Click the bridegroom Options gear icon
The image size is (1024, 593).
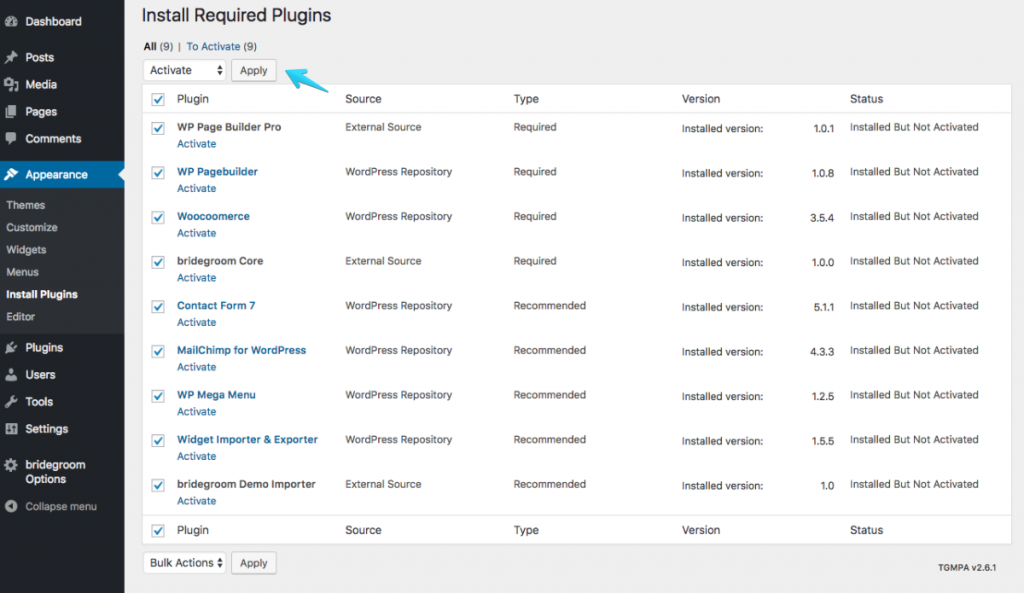10,465
